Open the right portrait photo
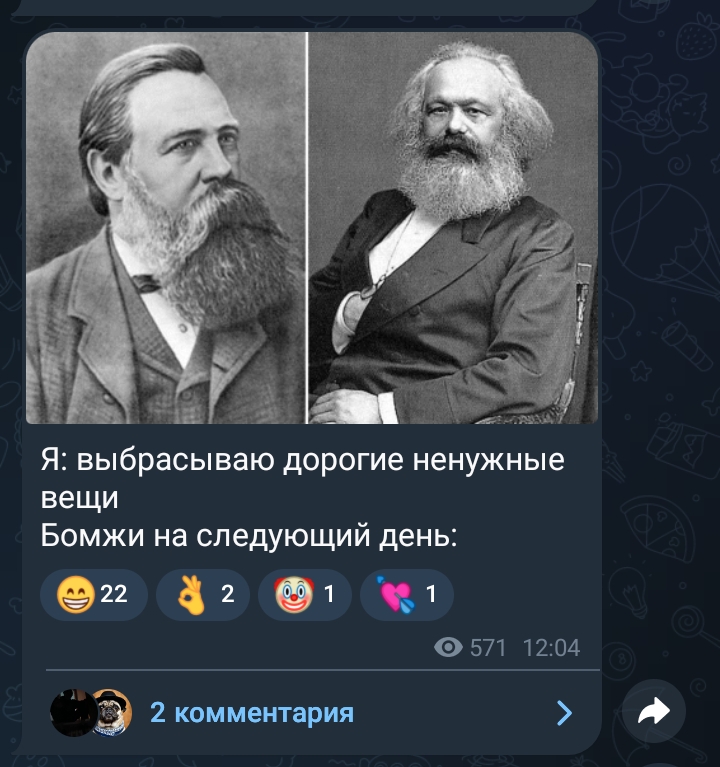 pyautogui.click(x=453, y=228)
